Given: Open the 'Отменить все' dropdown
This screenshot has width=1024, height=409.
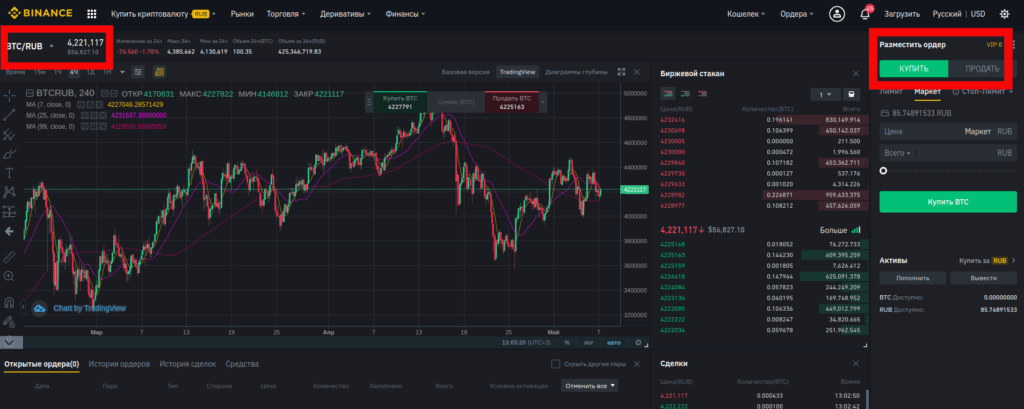Looking at the screenshot, I should coord(589,385).
